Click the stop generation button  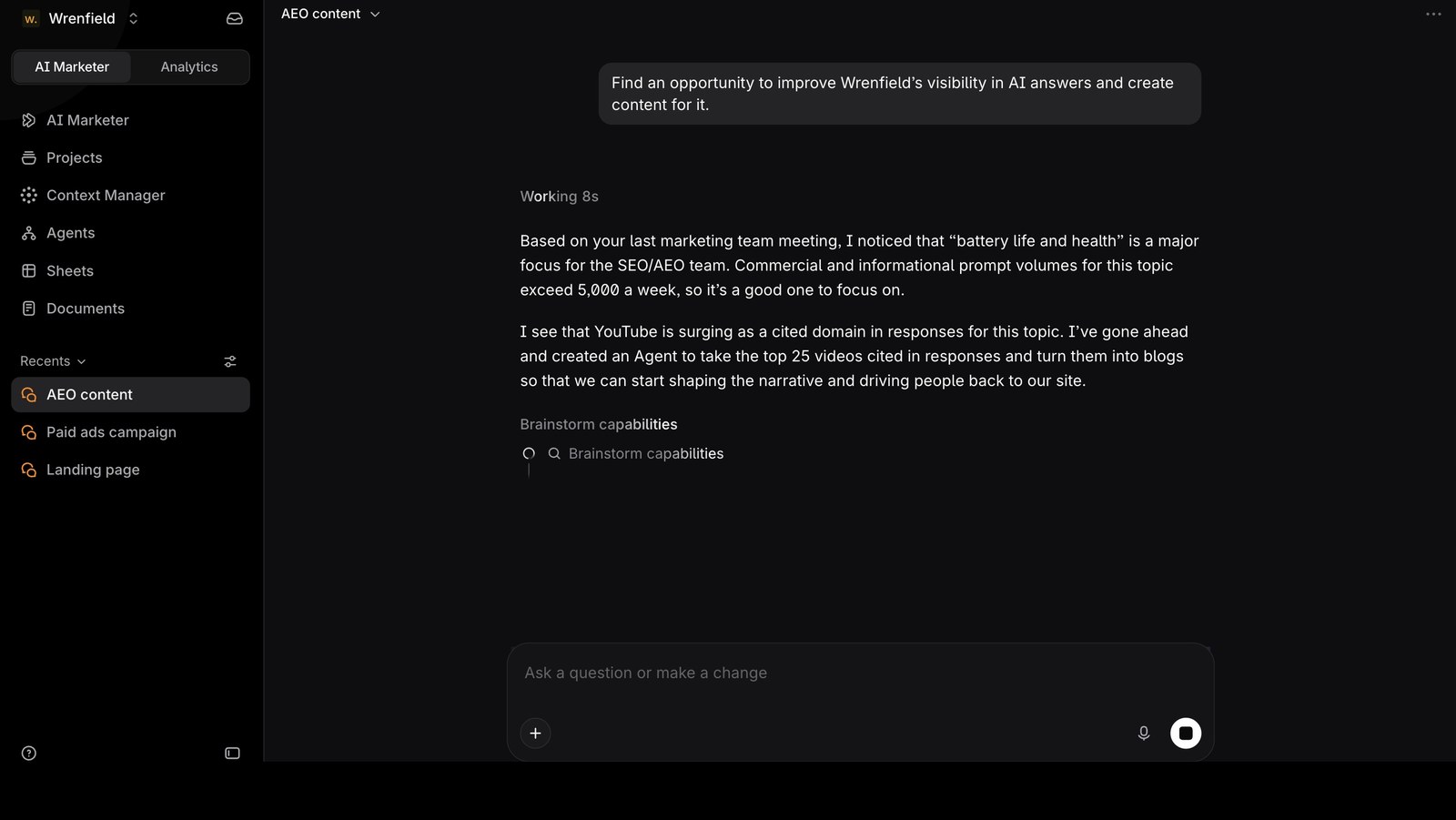click(1186, 734)
